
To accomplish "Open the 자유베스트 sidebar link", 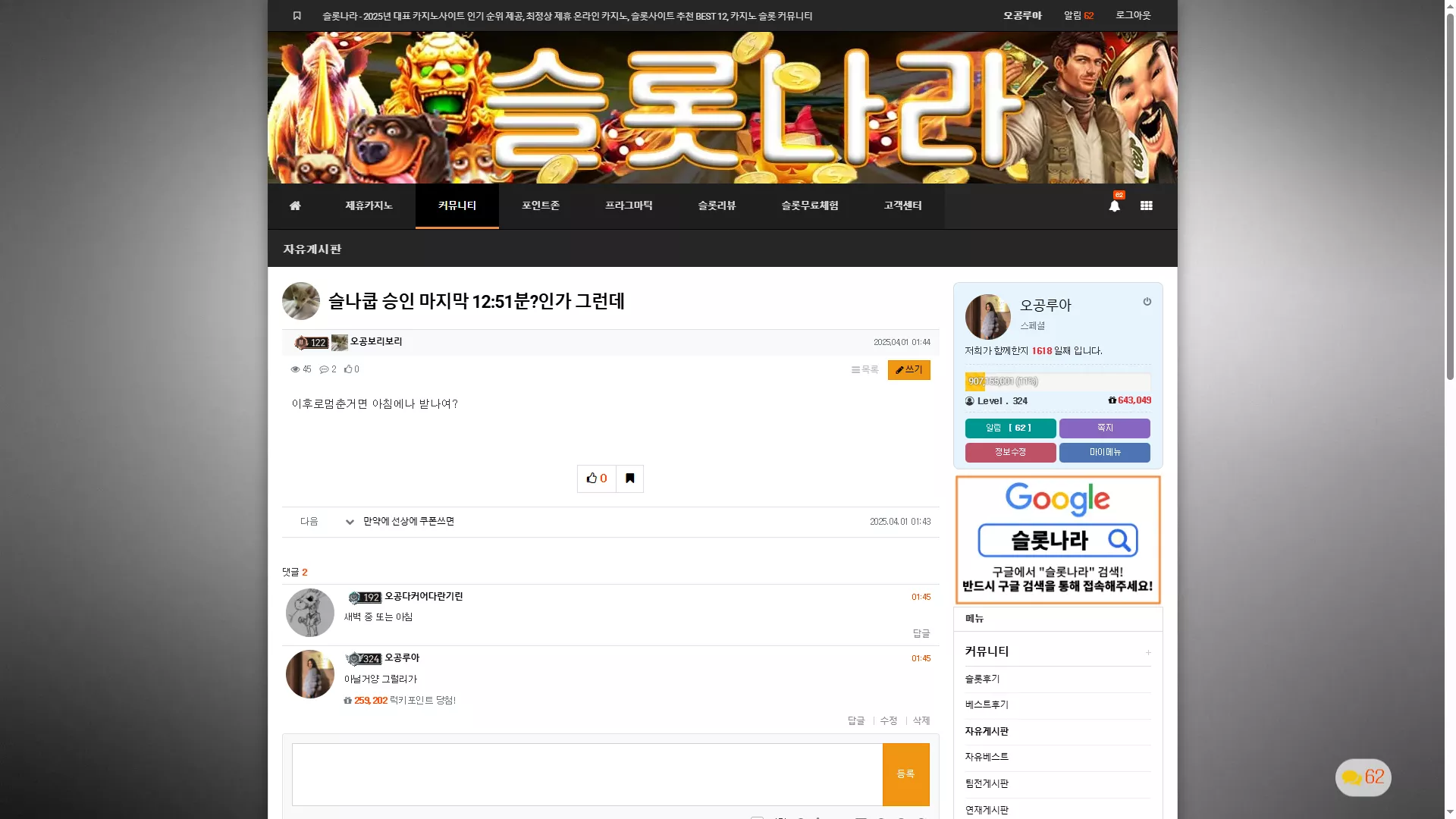I will click(987, 757).
